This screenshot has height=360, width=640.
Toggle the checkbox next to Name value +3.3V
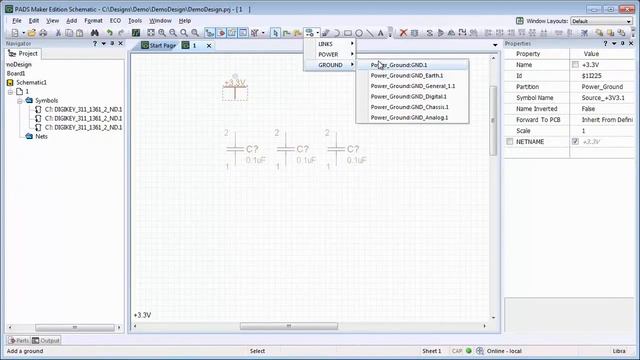coord(575,64)
